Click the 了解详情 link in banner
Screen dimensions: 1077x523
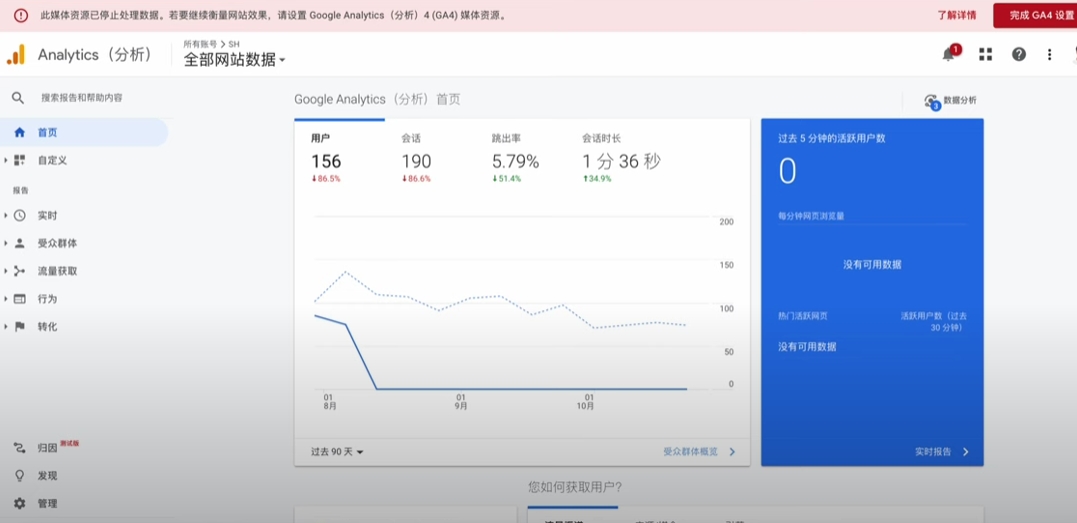956,15
